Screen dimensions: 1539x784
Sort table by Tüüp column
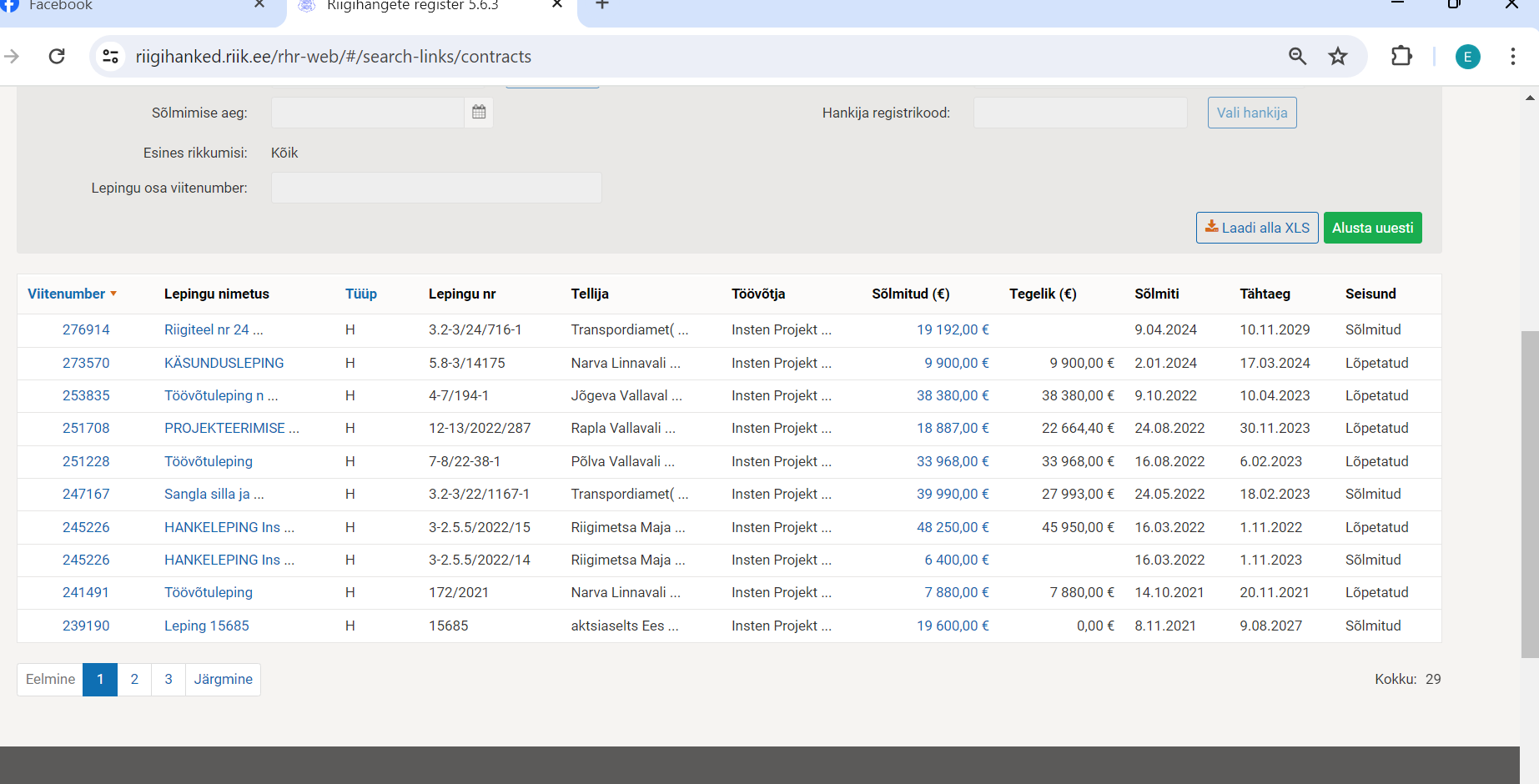361,294
